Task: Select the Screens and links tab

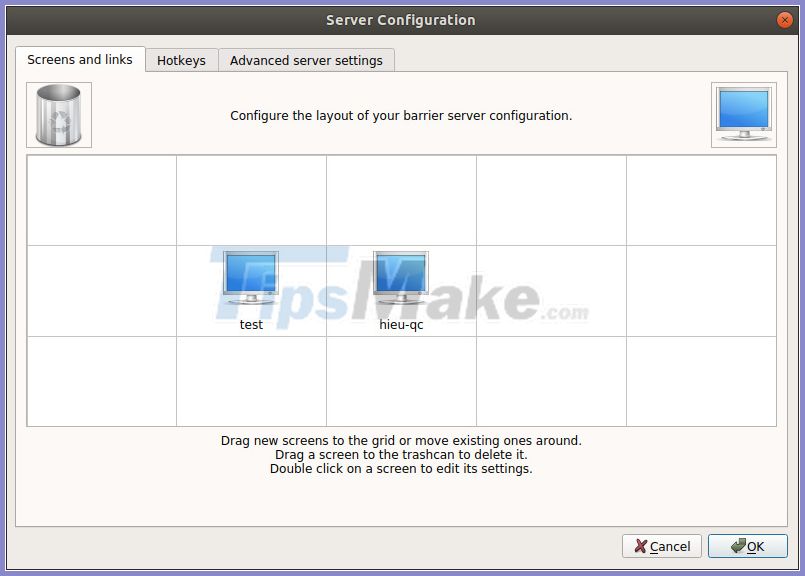Action: coord(79,59)
